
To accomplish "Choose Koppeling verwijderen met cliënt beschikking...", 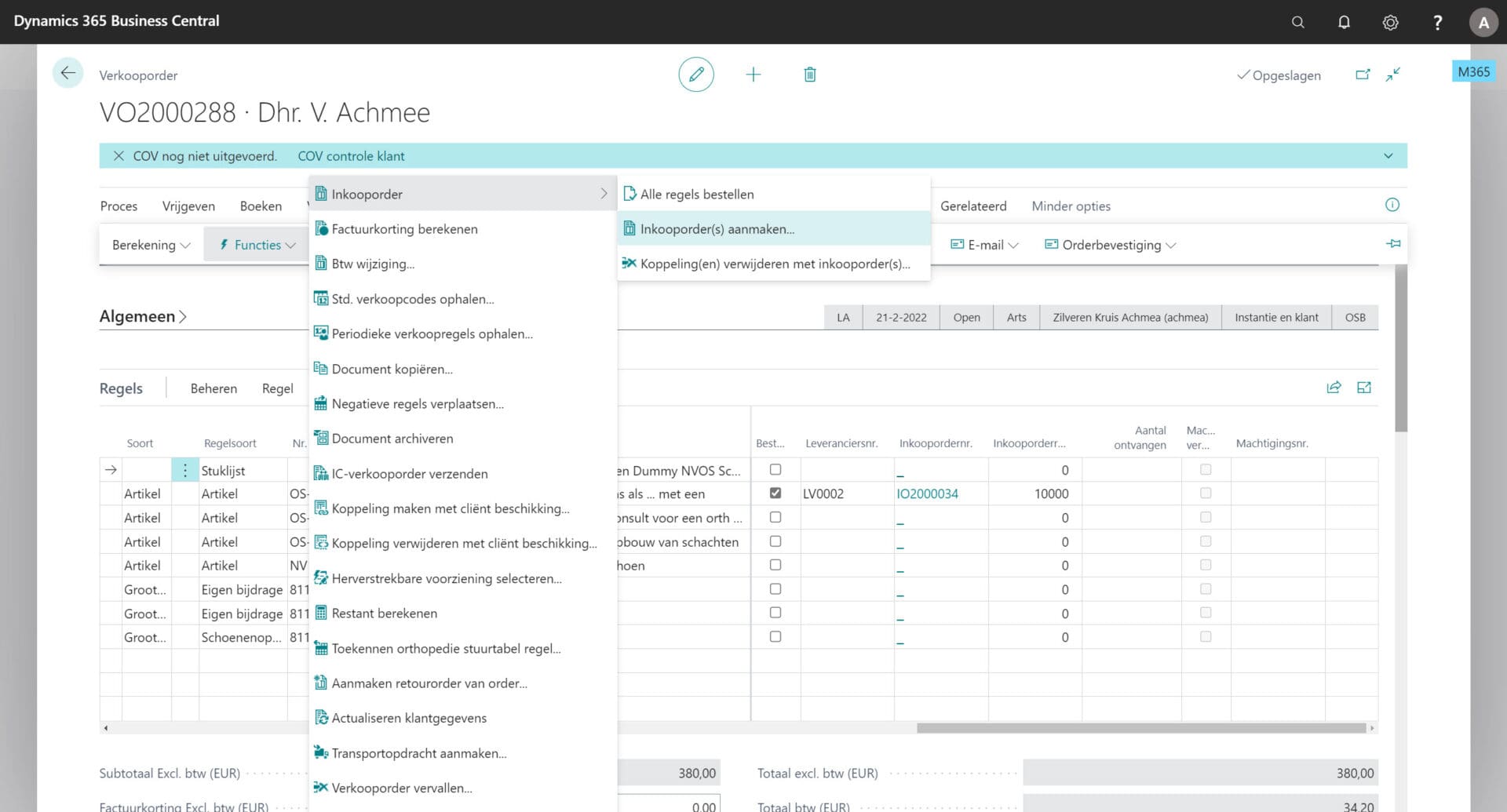I will pos(463,543).
